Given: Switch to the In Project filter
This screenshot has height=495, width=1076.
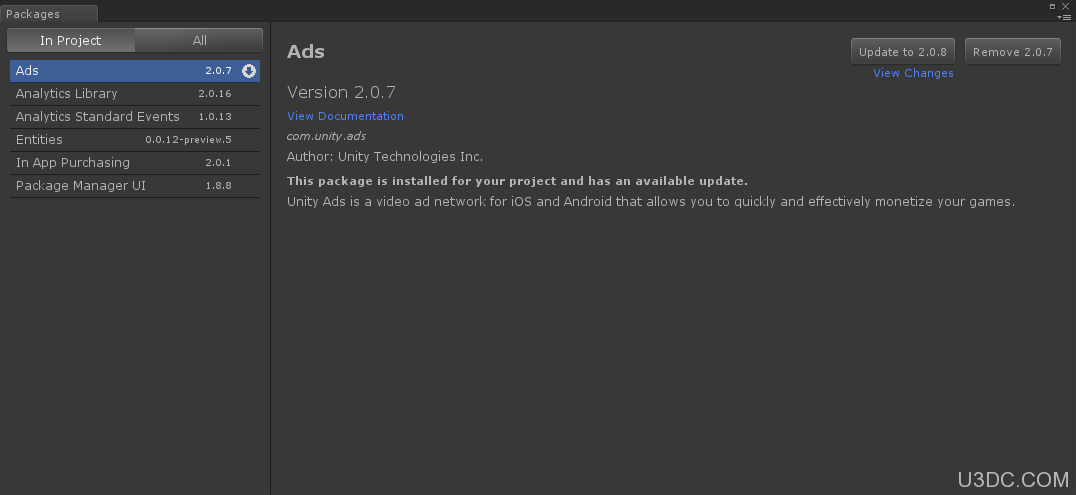Looking at the screenshot, I should tap(71, 41).
